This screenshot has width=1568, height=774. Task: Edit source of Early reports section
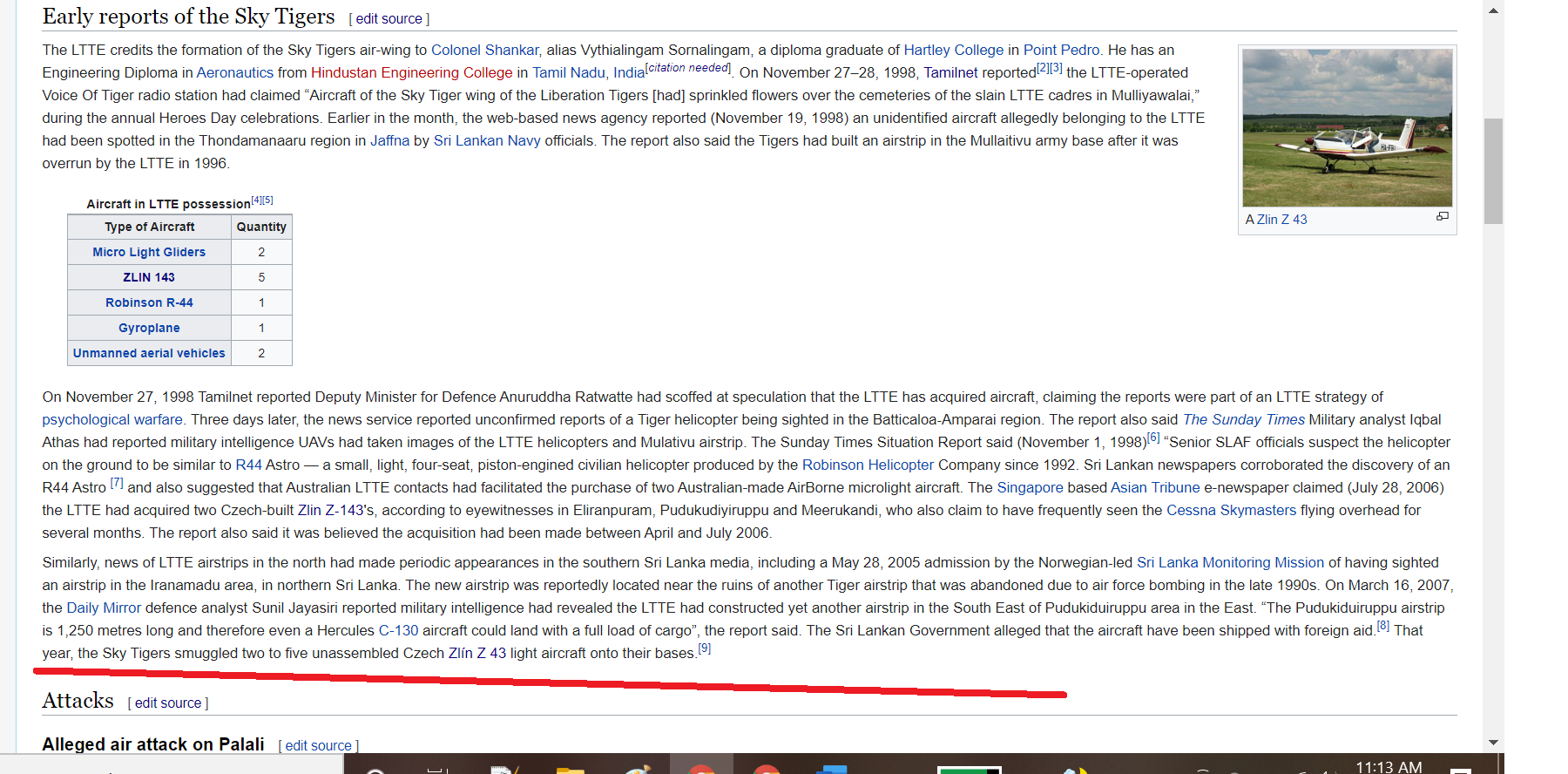pos(389,18)
